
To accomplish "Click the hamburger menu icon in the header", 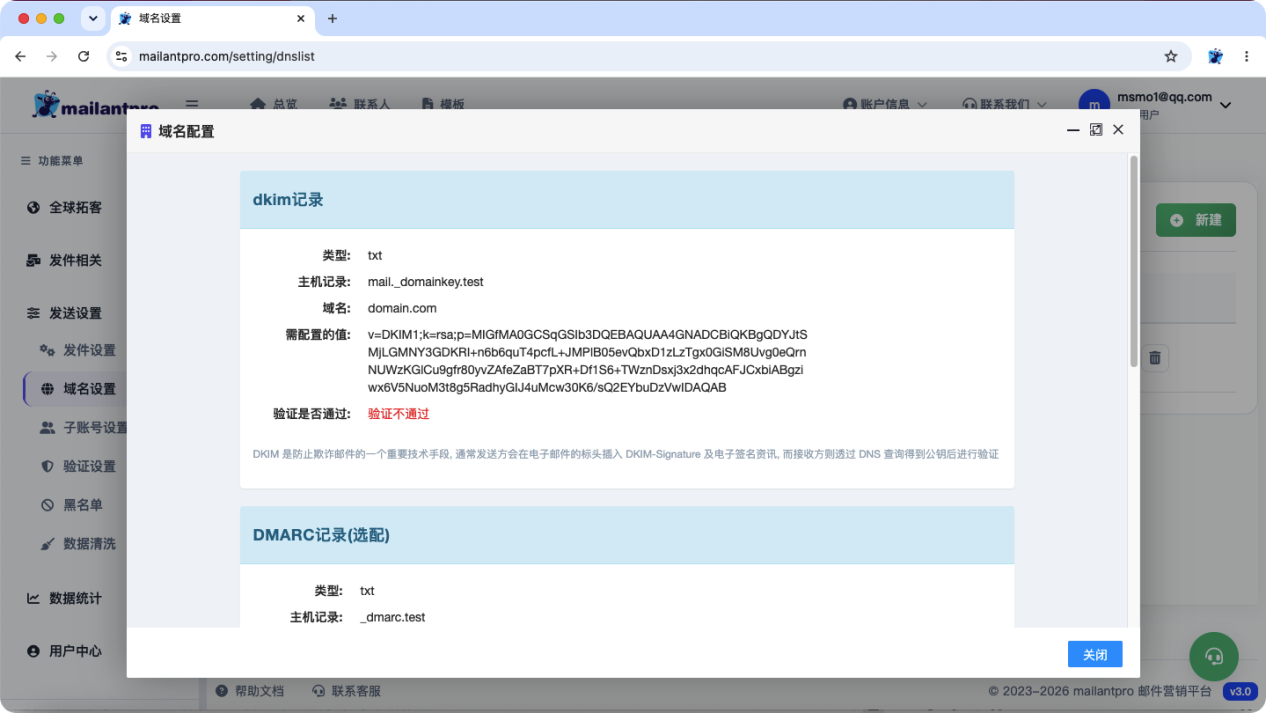I will (x=192, y=104).
